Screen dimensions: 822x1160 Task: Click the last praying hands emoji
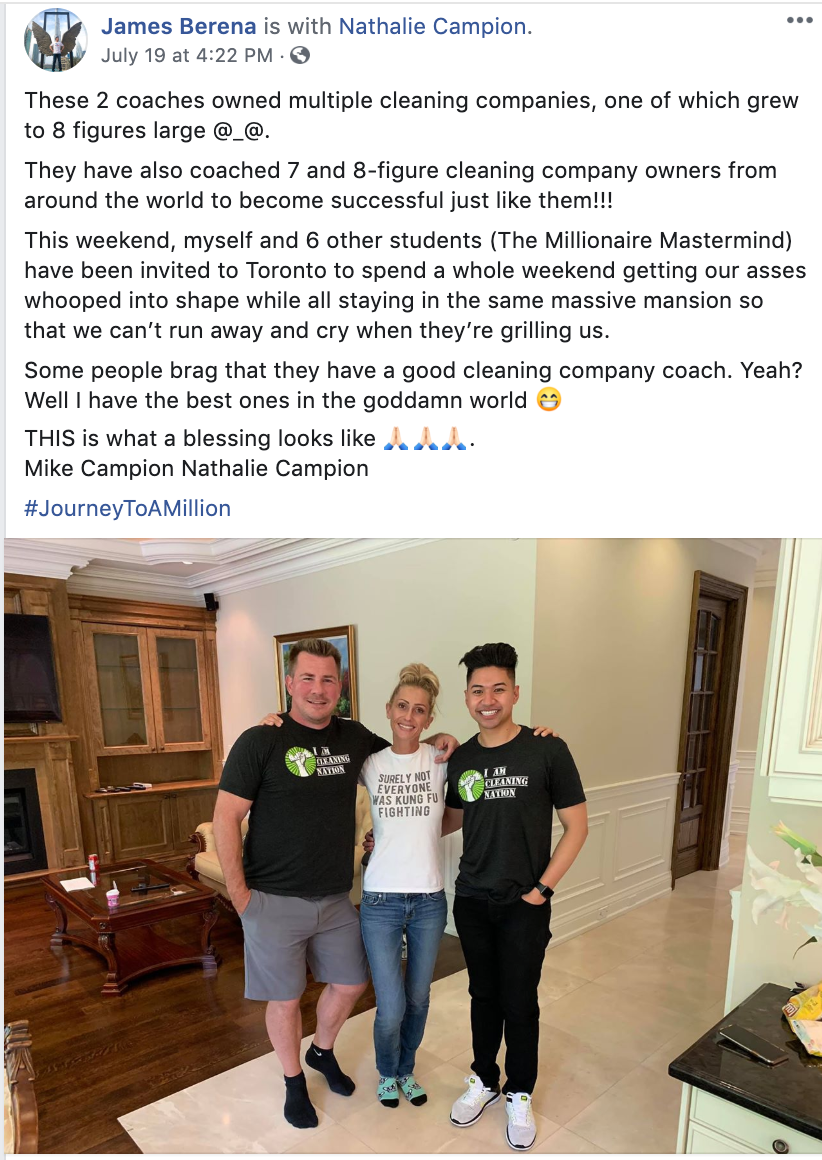tap(454, 438)
